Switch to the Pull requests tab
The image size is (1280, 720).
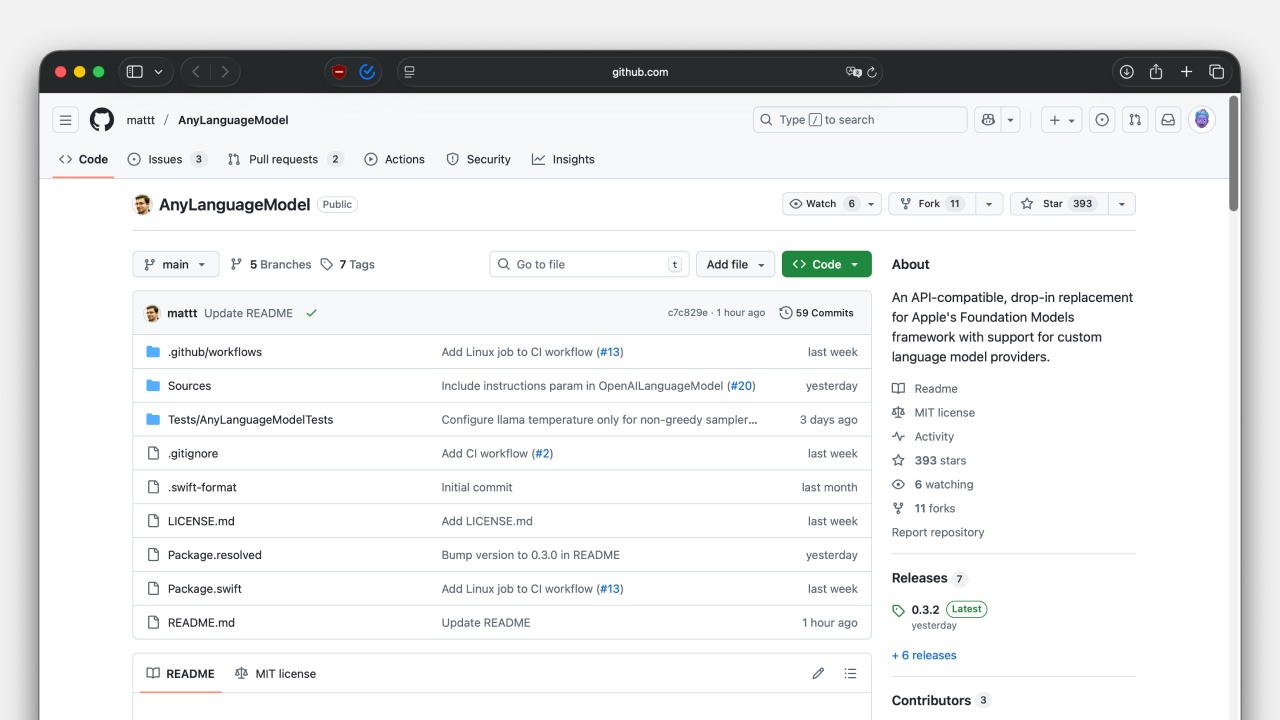click(x=283, y=159)
